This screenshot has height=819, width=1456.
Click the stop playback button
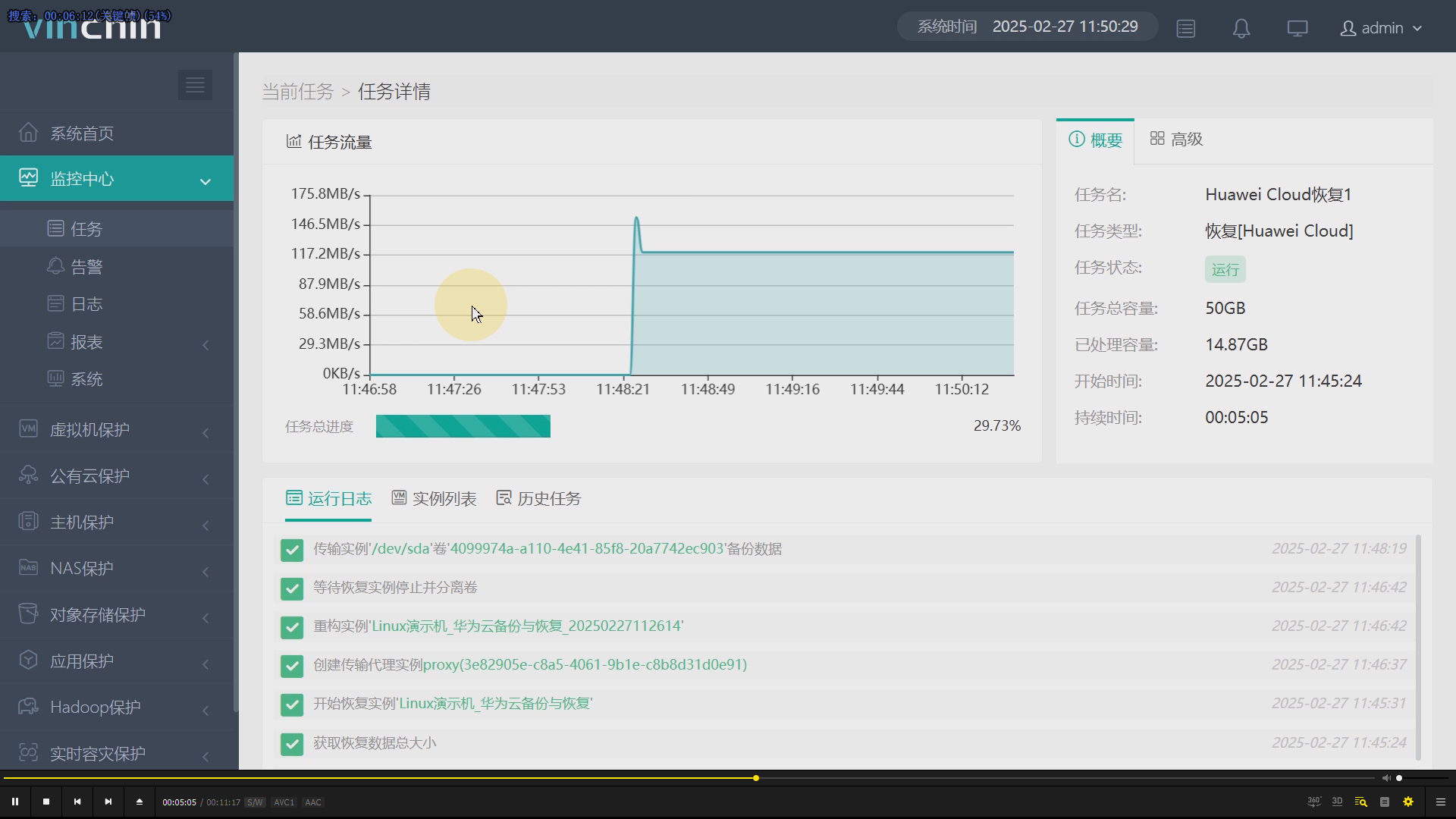46,802
